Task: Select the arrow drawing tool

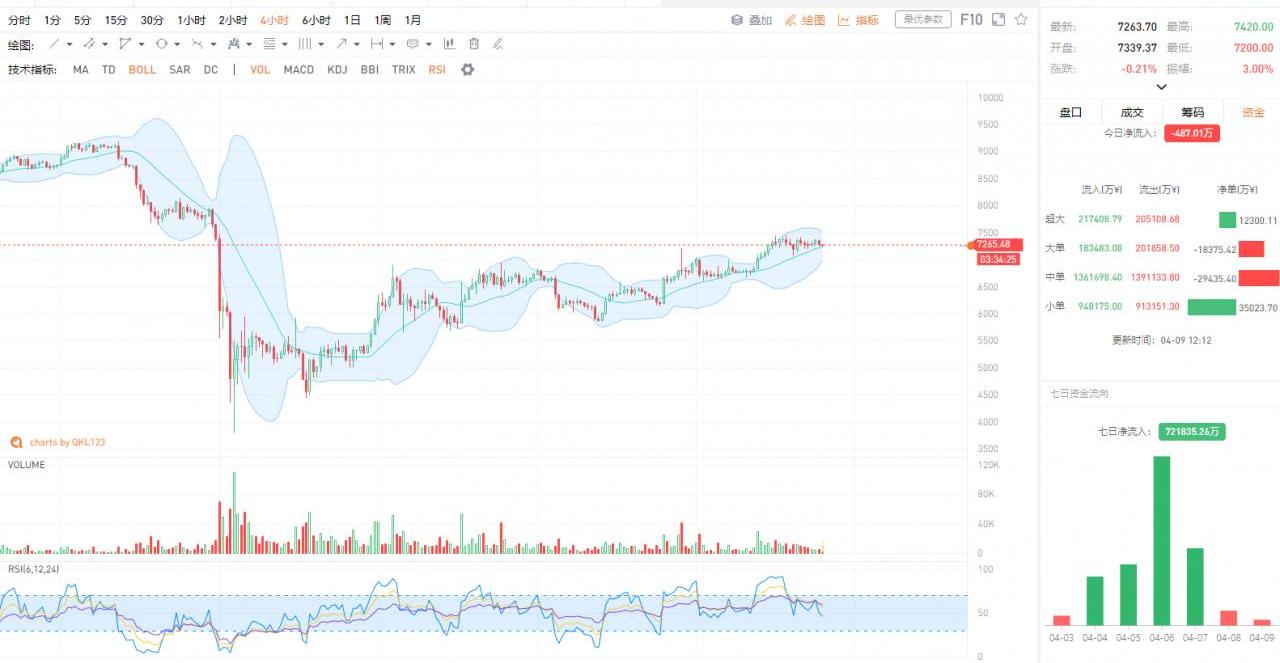Action: (342, 44)
